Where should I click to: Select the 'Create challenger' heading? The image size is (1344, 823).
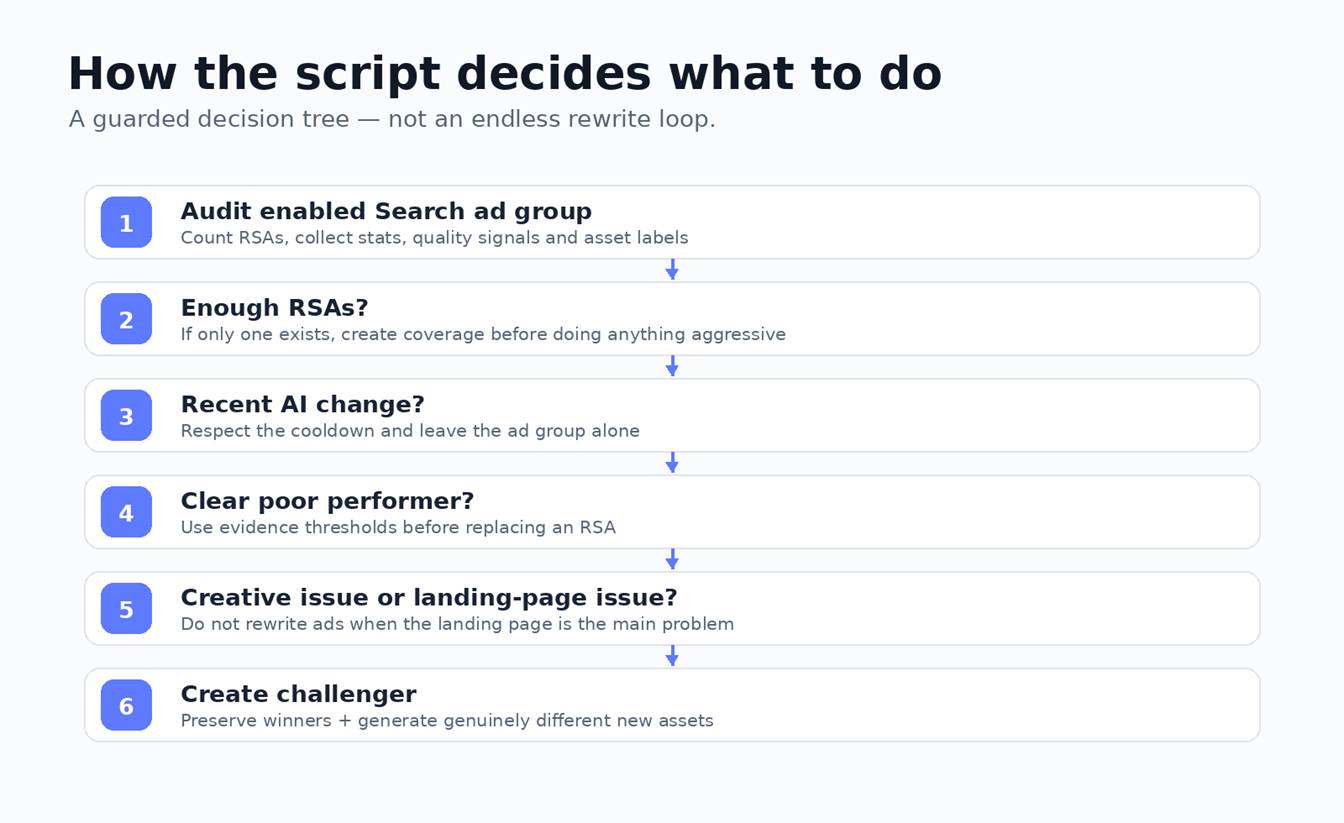coord(298,694)
